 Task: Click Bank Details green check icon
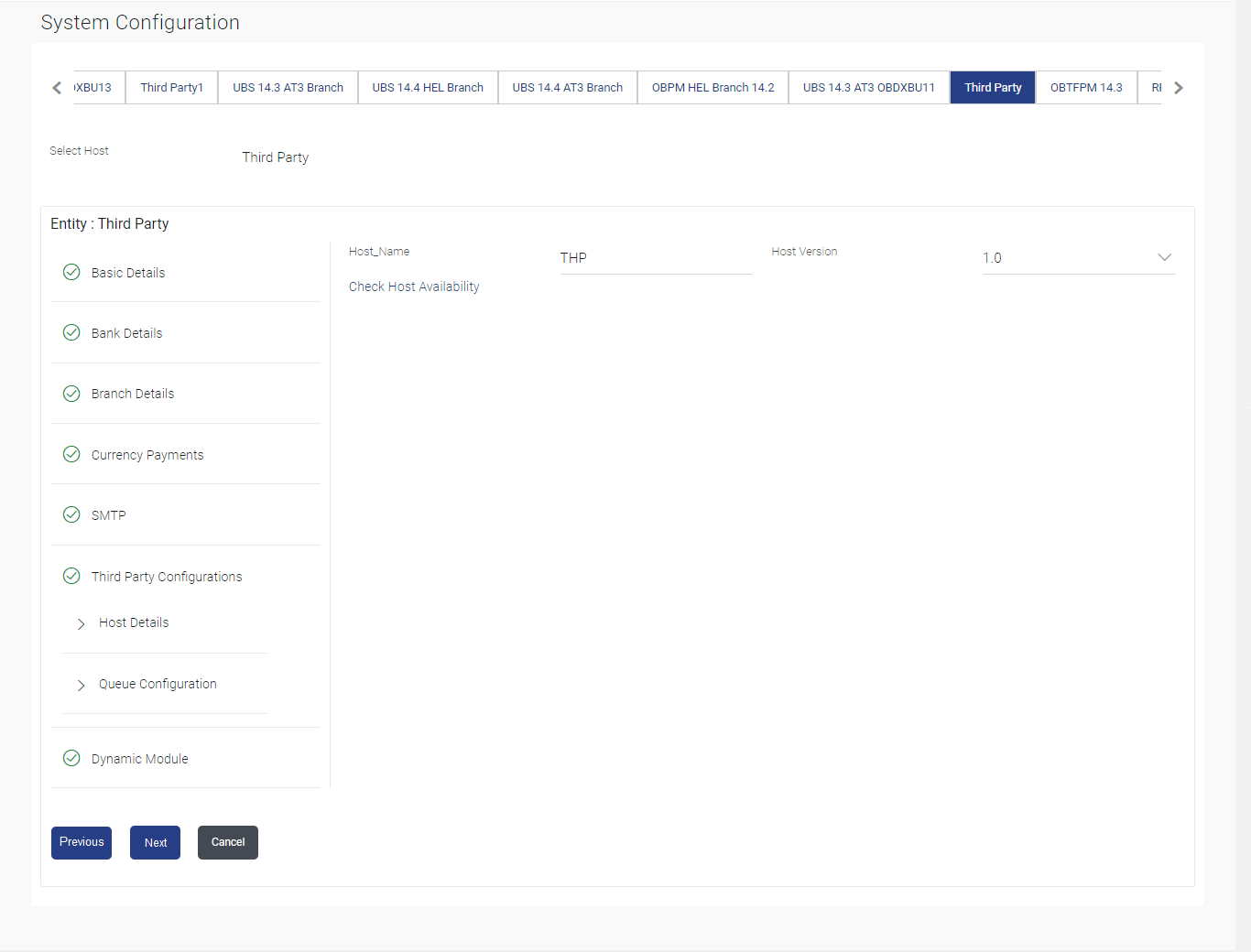(x=71, y=332)
